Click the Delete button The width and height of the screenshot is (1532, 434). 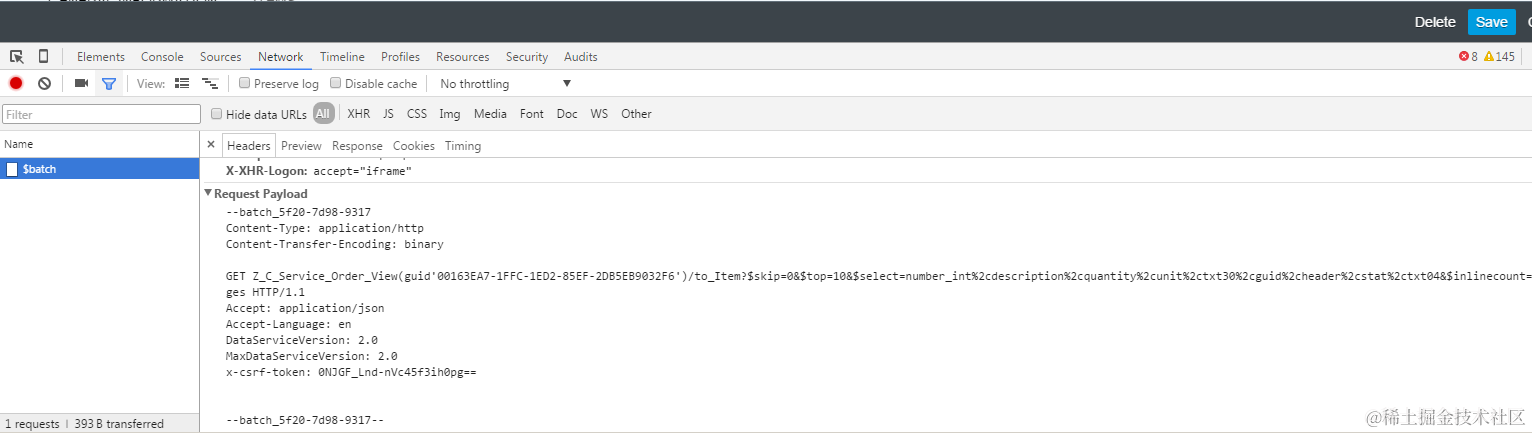point(1435,22)
